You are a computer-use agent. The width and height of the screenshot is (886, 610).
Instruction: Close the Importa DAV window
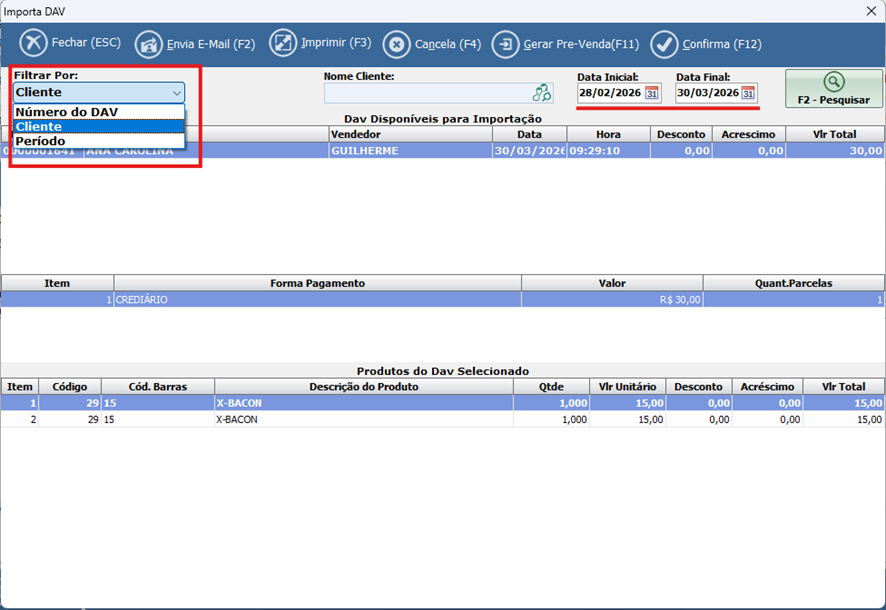pos(868,10)
